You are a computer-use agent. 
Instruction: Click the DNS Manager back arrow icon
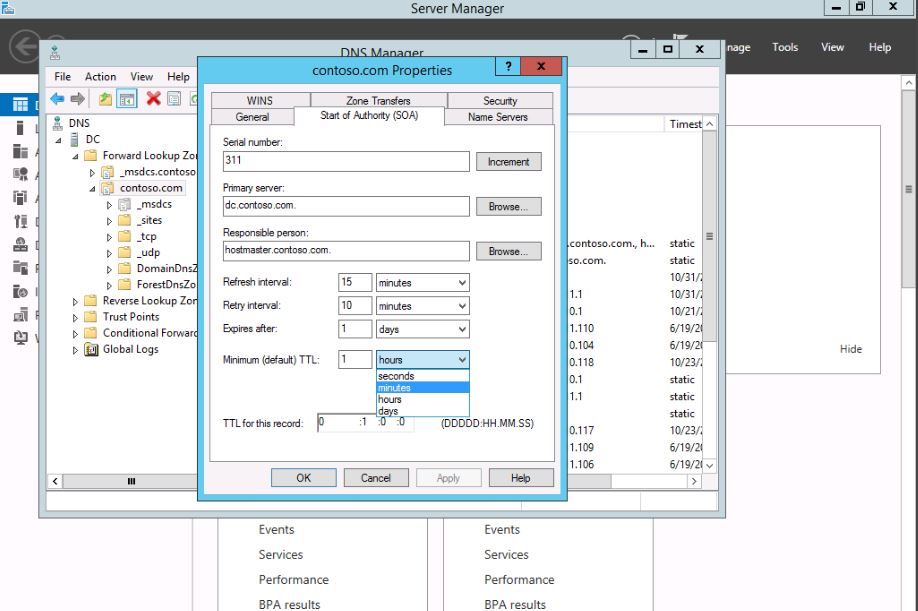[57, 98]
